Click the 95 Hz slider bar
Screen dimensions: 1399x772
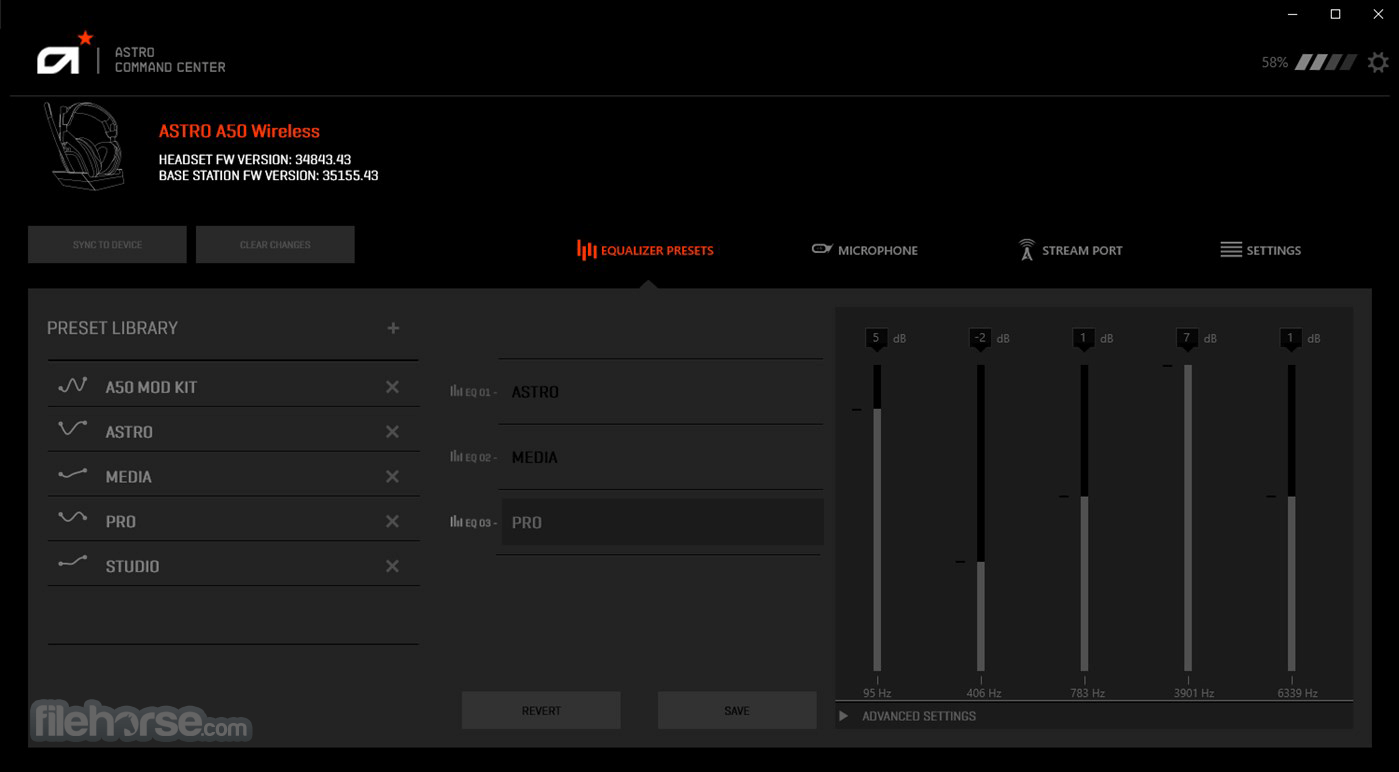(877, 518)
